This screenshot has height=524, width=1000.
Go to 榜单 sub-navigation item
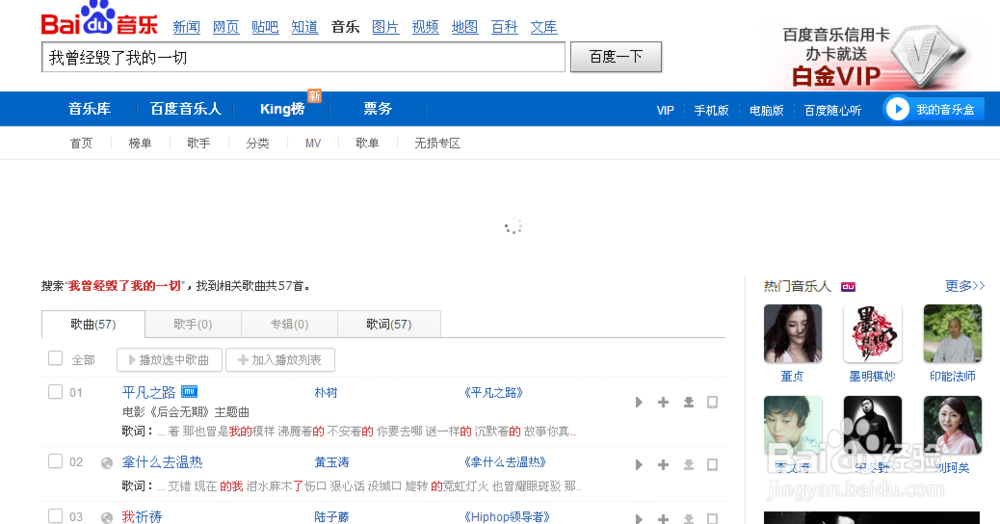[x=140, y=143]
